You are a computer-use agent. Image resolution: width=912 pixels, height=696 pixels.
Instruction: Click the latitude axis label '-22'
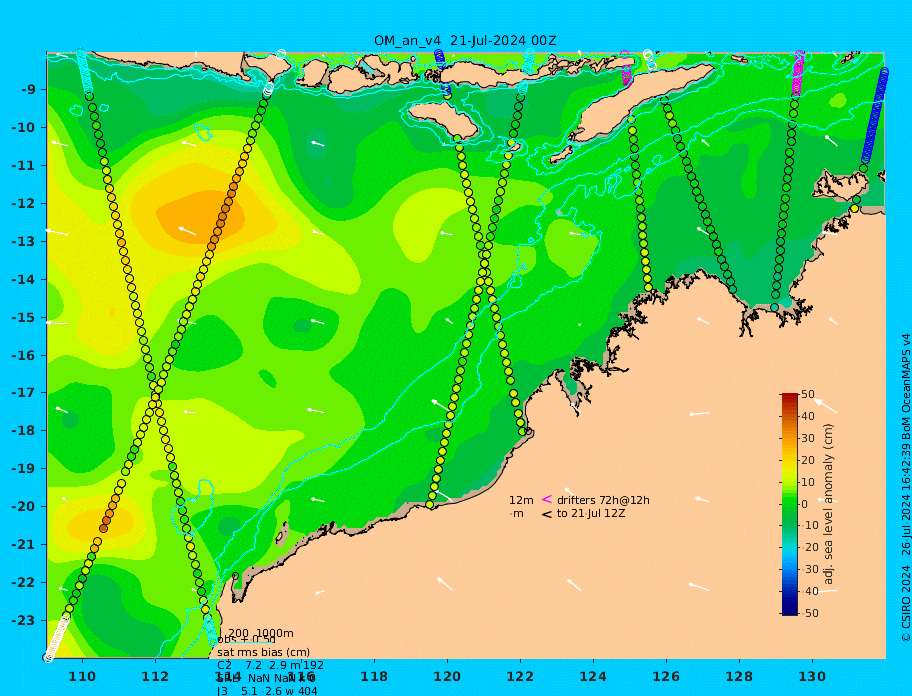coord(24,583)
